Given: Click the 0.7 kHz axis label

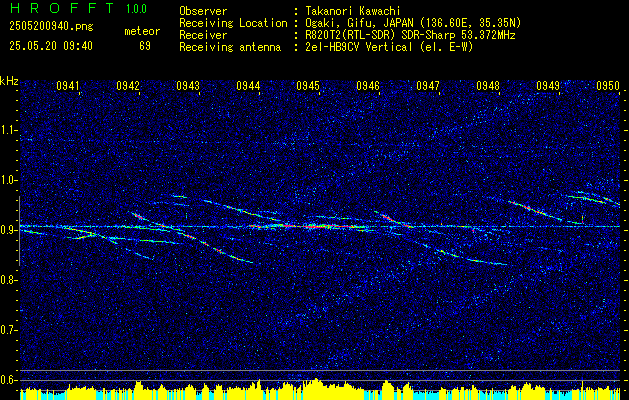Looking at the screenshot, I should coord(8,330).
